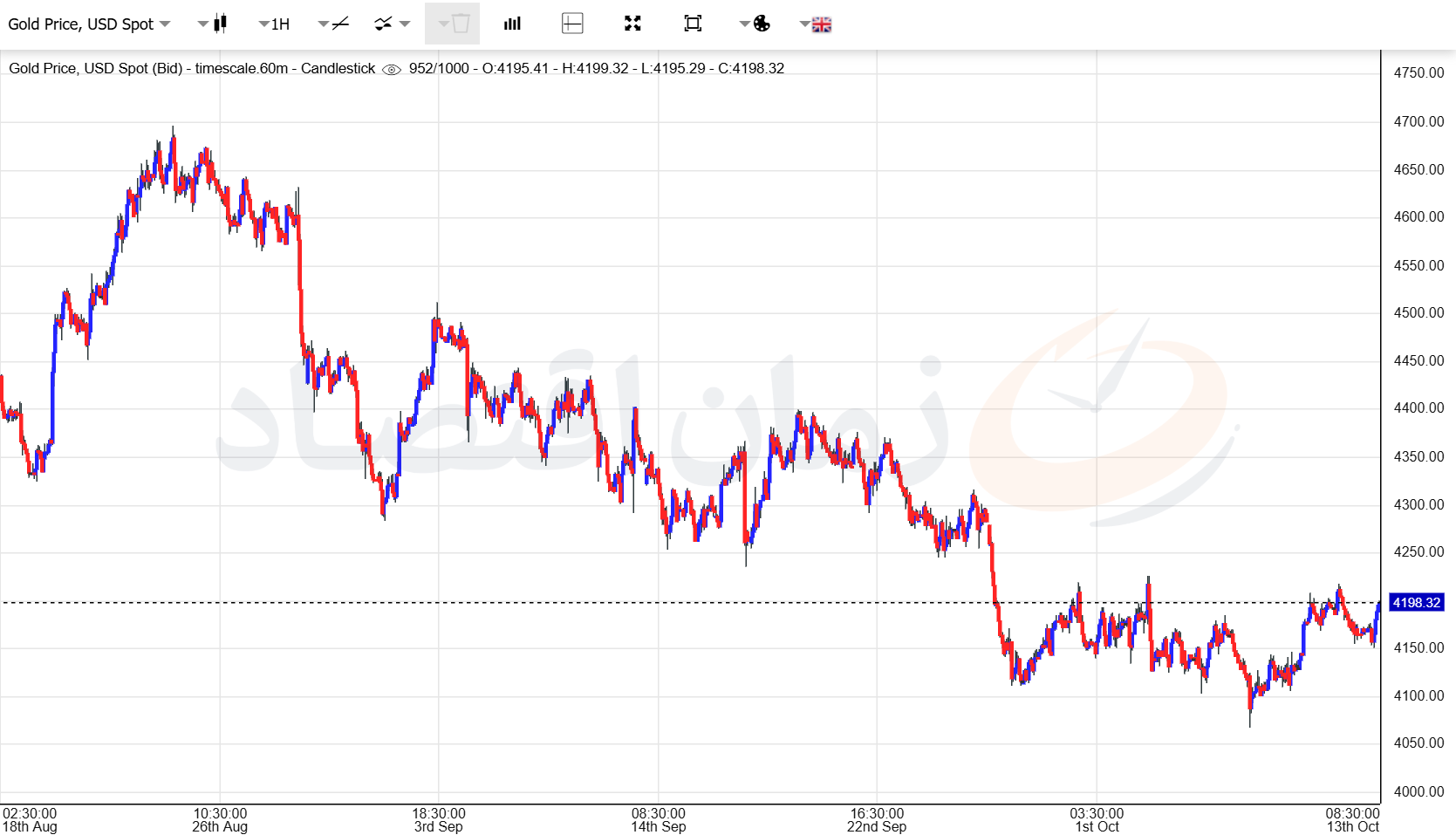Open the indicators menu
This screenshot has width=1456, height=835.
392,24
